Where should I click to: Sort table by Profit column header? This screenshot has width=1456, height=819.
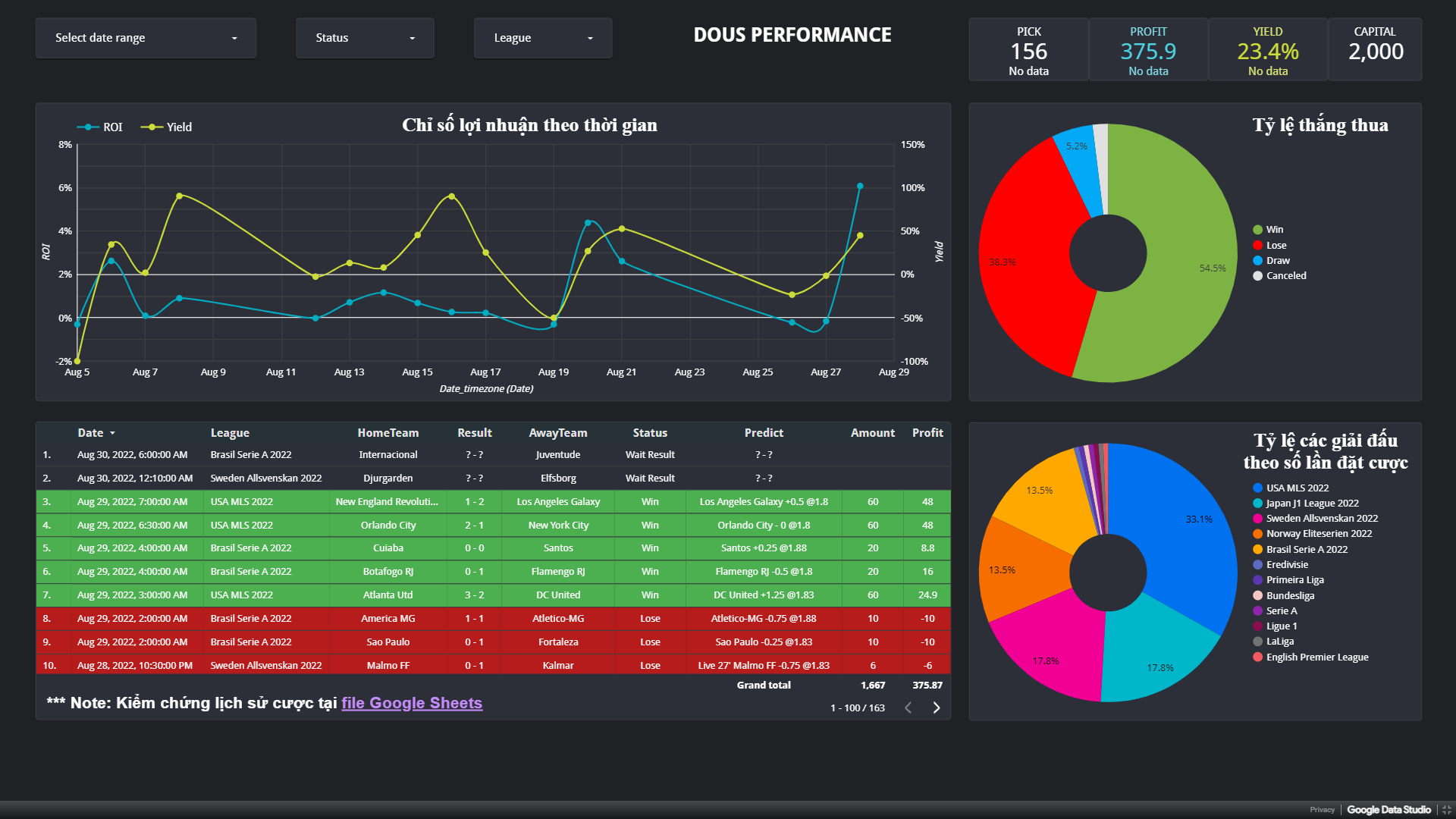(927, 433)
